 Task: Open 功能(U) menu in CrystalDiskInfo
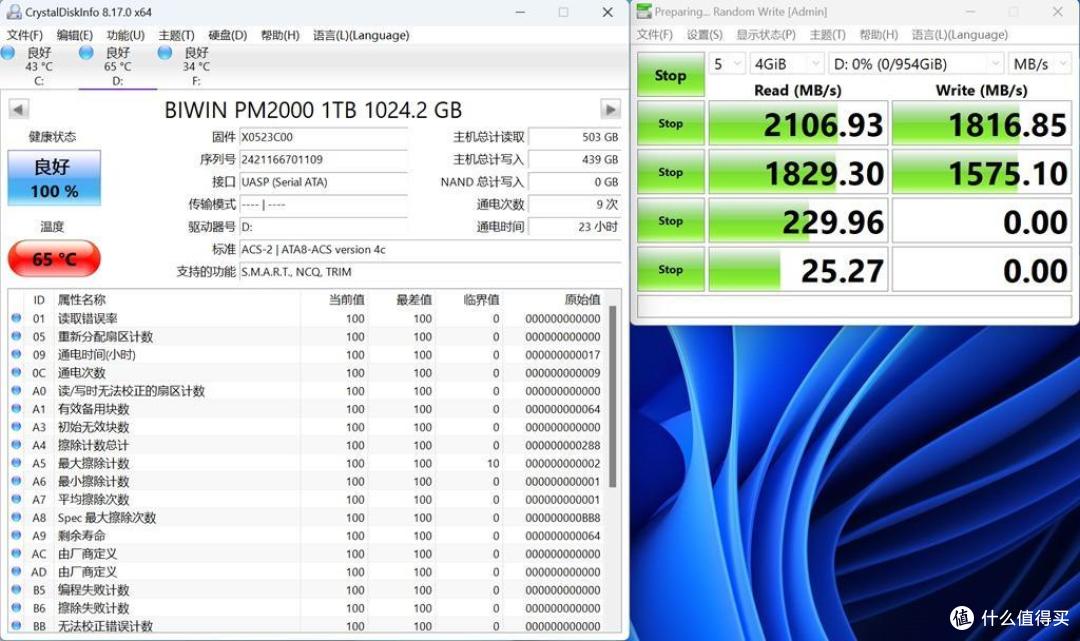pyautogui.click(x=125, y=35)
